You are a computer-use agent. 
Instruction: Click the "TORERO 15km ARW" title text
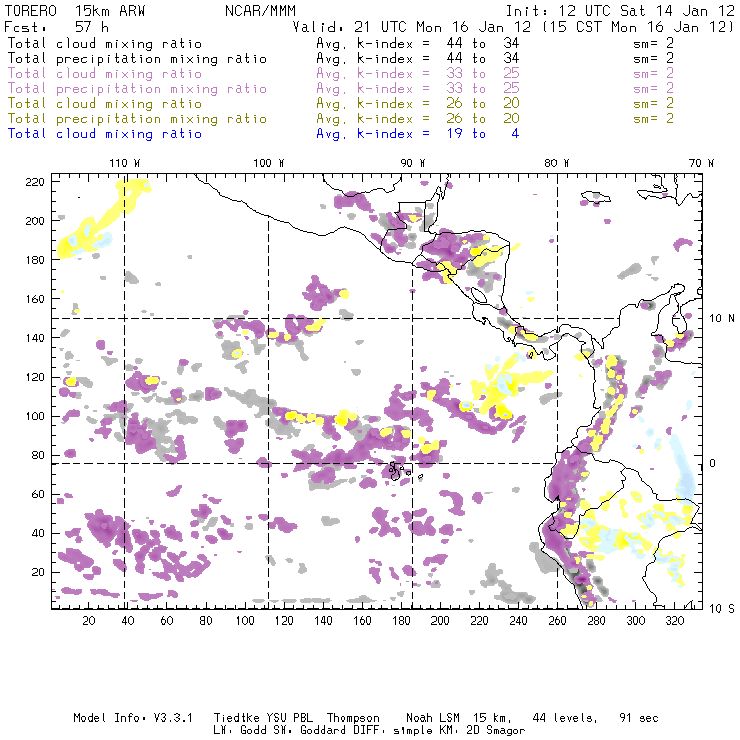(75, 11)
